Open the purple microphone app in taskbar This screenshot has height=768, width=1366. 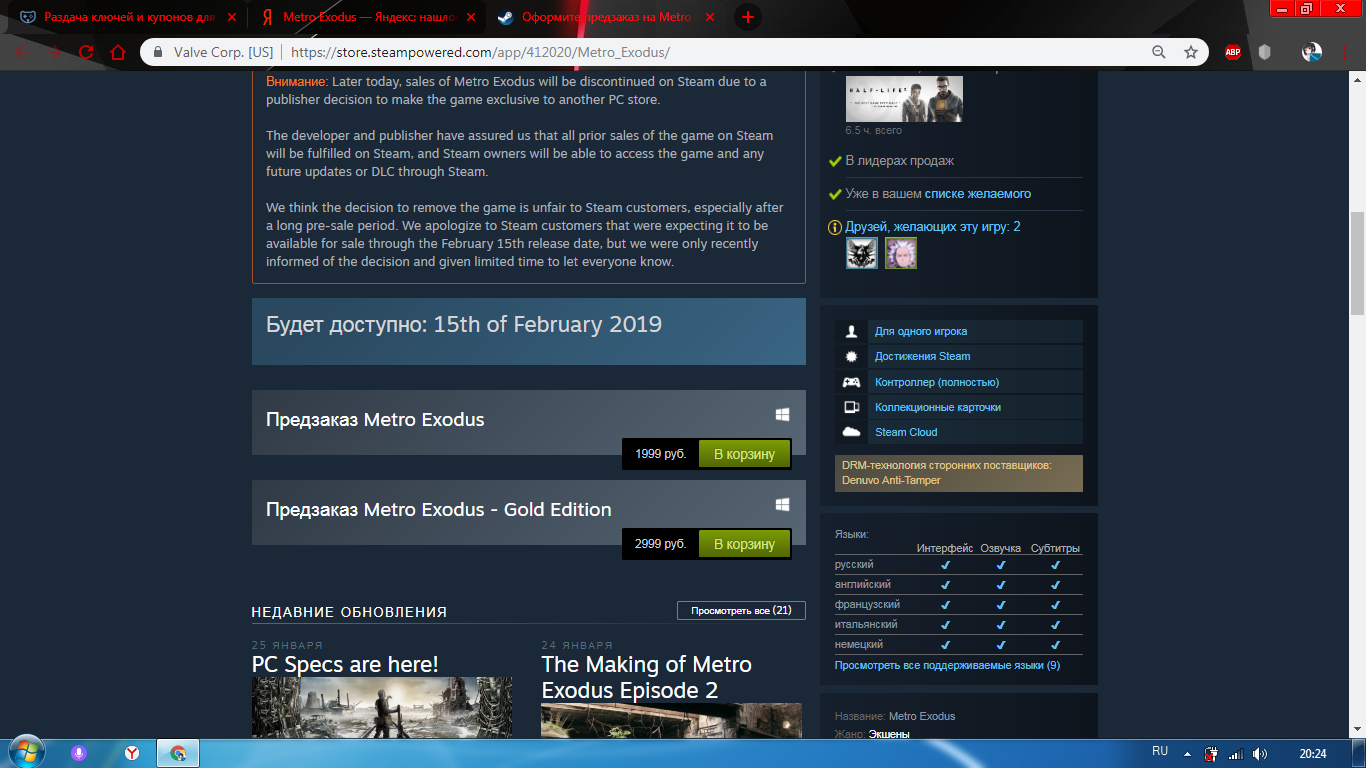point(79,753)
